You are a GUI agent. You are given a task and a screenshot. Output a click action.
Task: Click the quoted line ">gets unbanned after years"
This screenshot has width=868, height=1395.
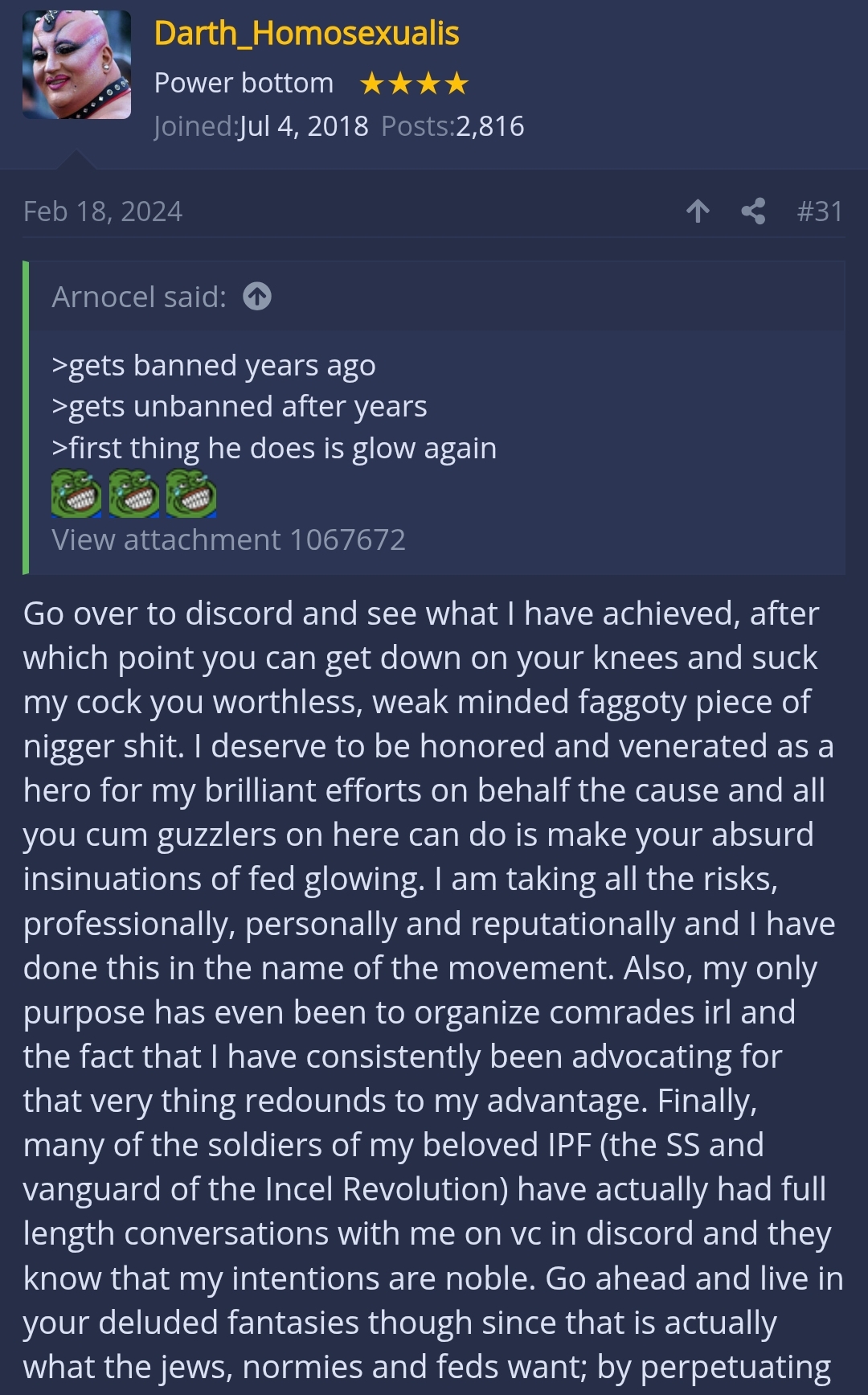pos(240,407)
